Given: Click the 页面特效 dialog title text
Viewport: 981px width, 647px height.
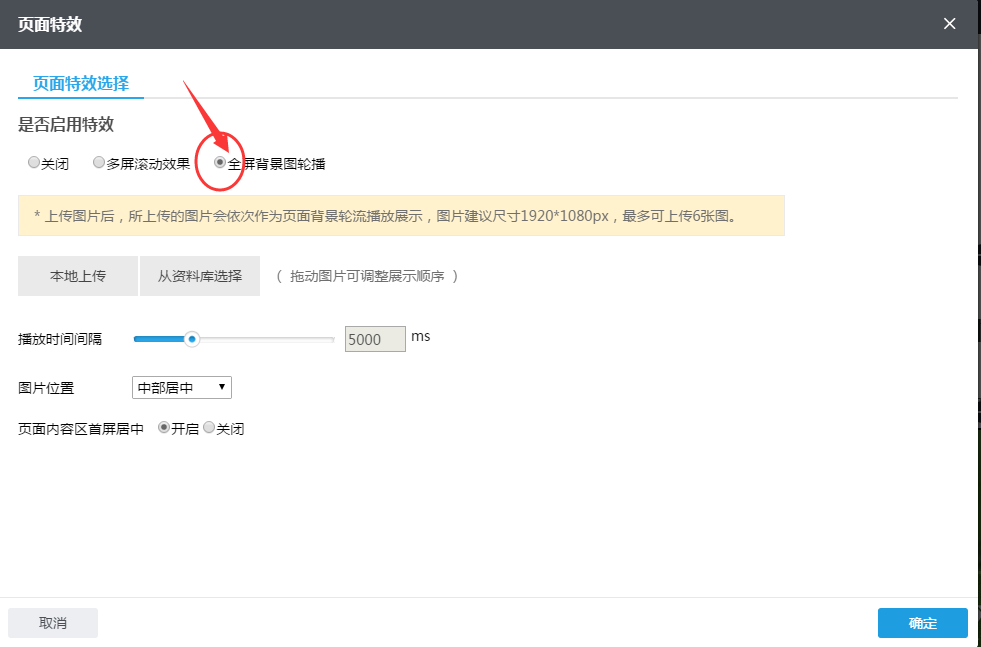Looking at the screenshot, I should (50, 24).
